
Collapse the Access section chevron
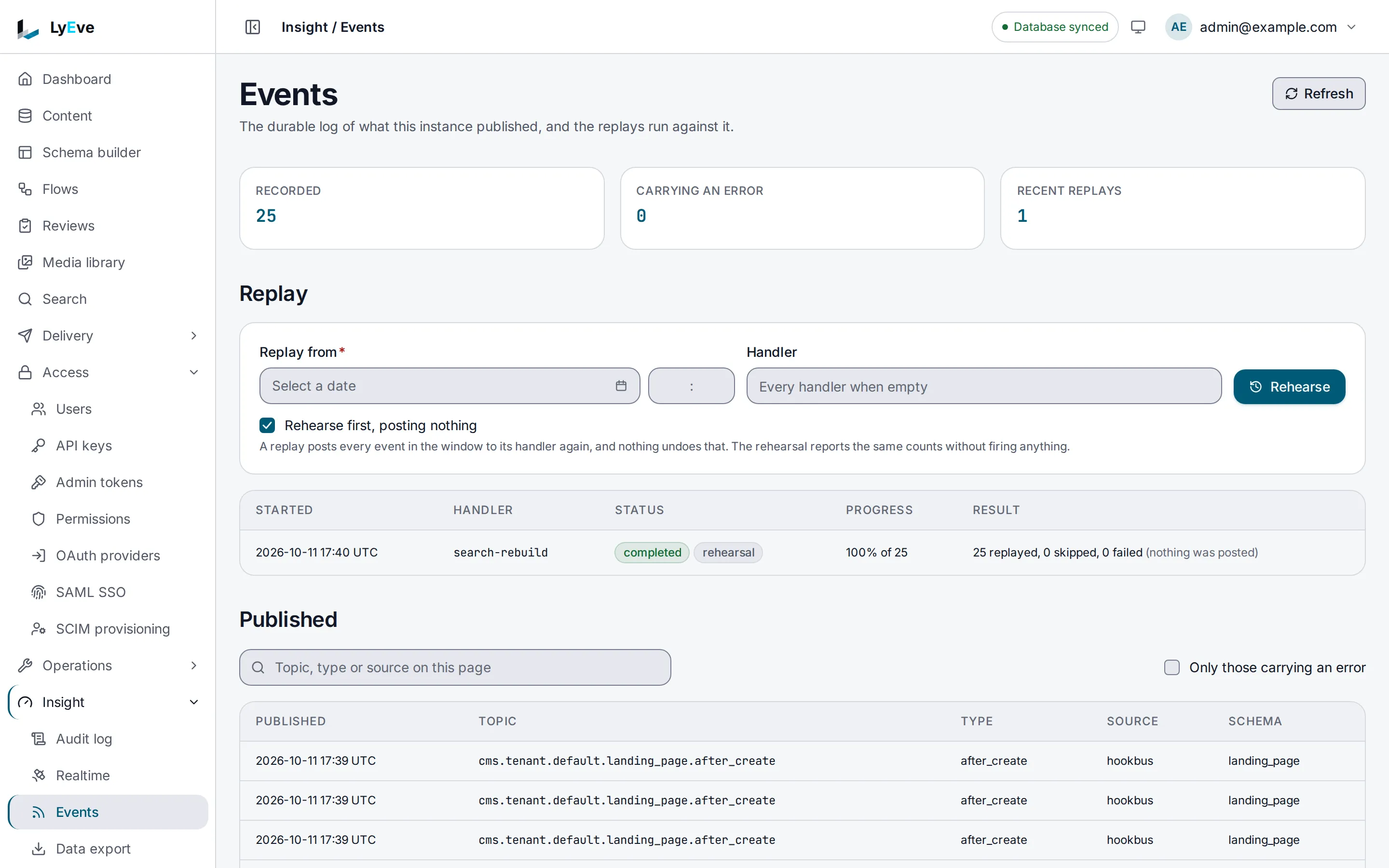(194, 373)
